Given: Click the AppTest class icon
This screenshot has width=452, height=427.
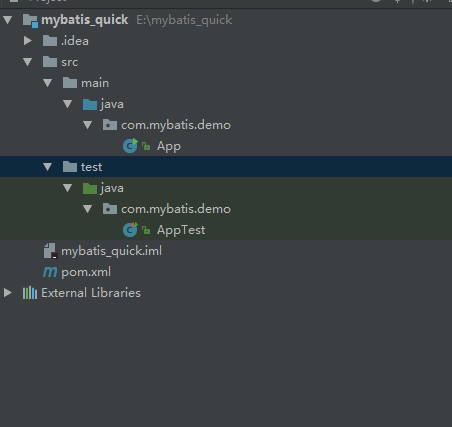Looking at the screenshot, I should (130, 230).
